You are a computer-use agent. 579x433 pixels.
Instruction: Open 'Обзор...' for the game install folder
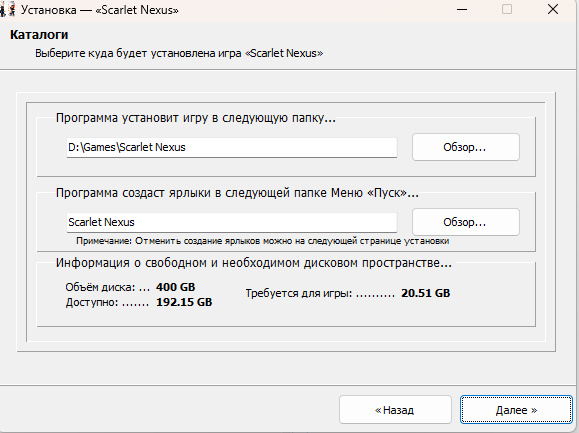466,147
